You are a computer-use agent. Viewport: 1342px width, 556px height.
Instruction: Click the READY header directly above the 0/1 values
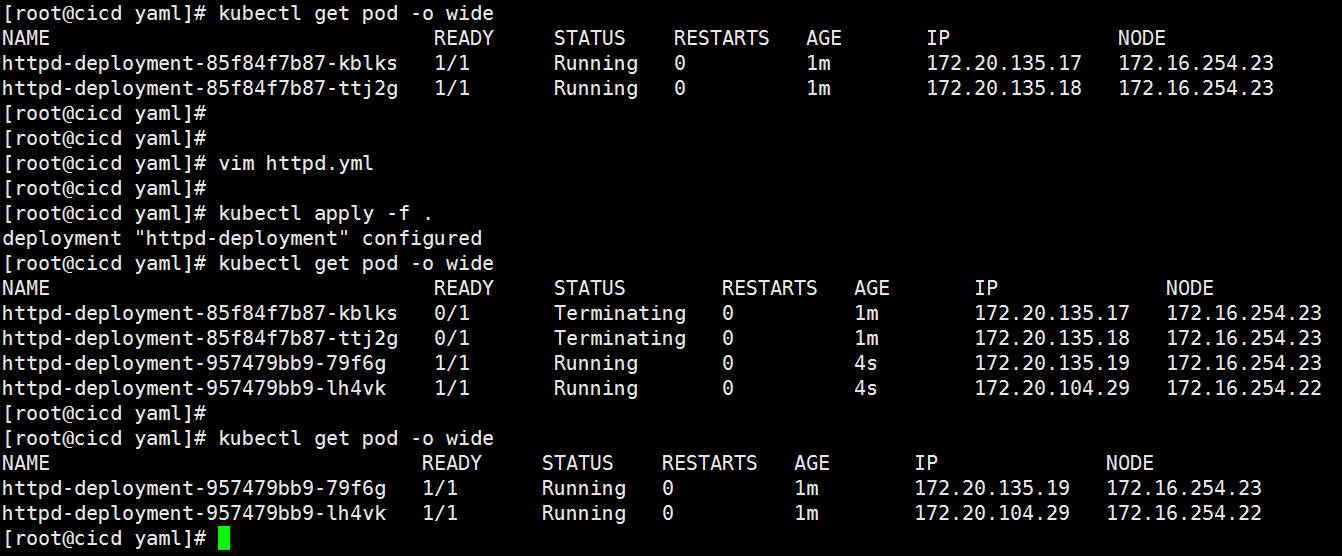pos(464,288)
